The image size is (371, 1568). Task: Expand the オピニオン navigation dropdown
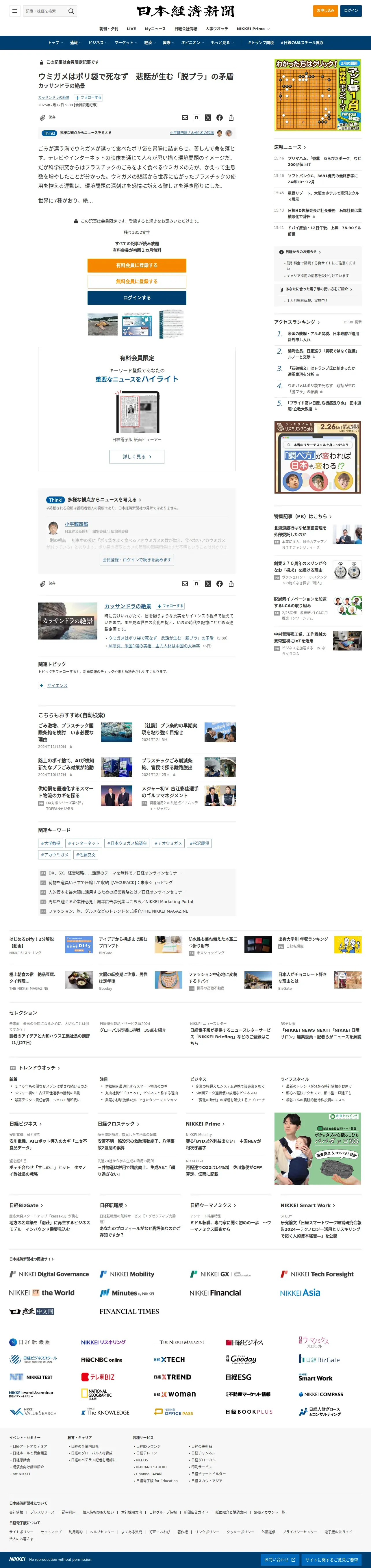pos(193,42)
